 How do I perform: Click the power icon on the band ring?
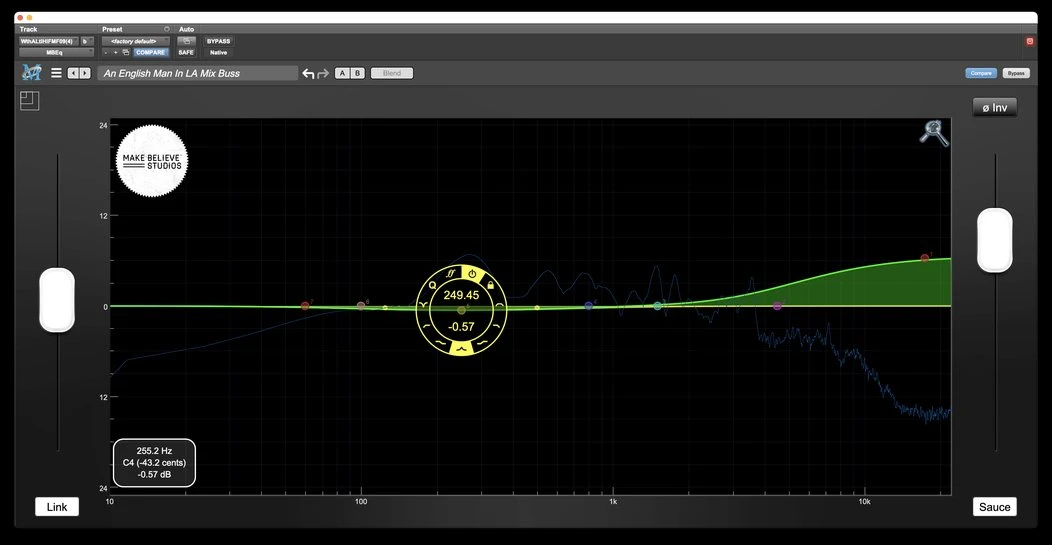coord(472,273)
